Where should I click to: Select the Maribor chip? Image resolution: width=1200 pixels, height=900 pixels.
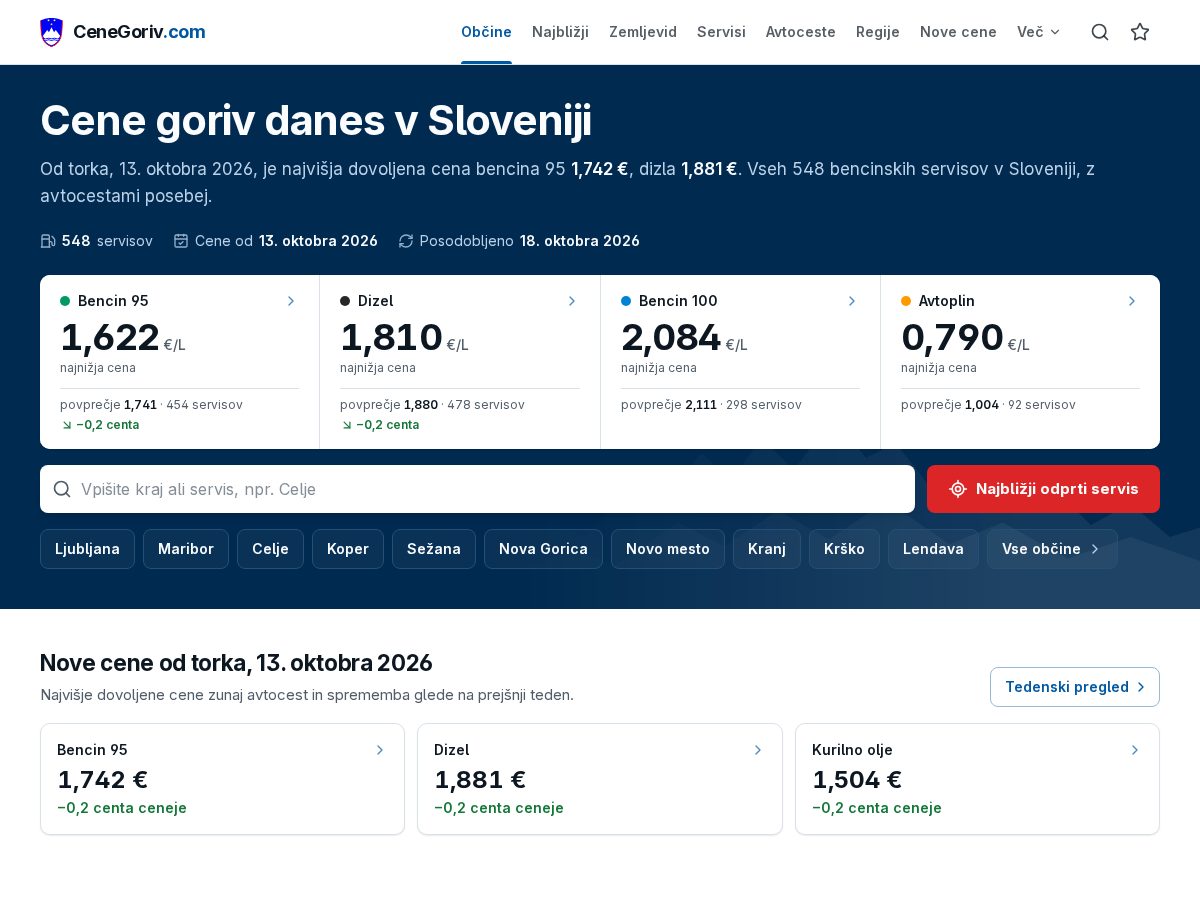tap(186, 549)
